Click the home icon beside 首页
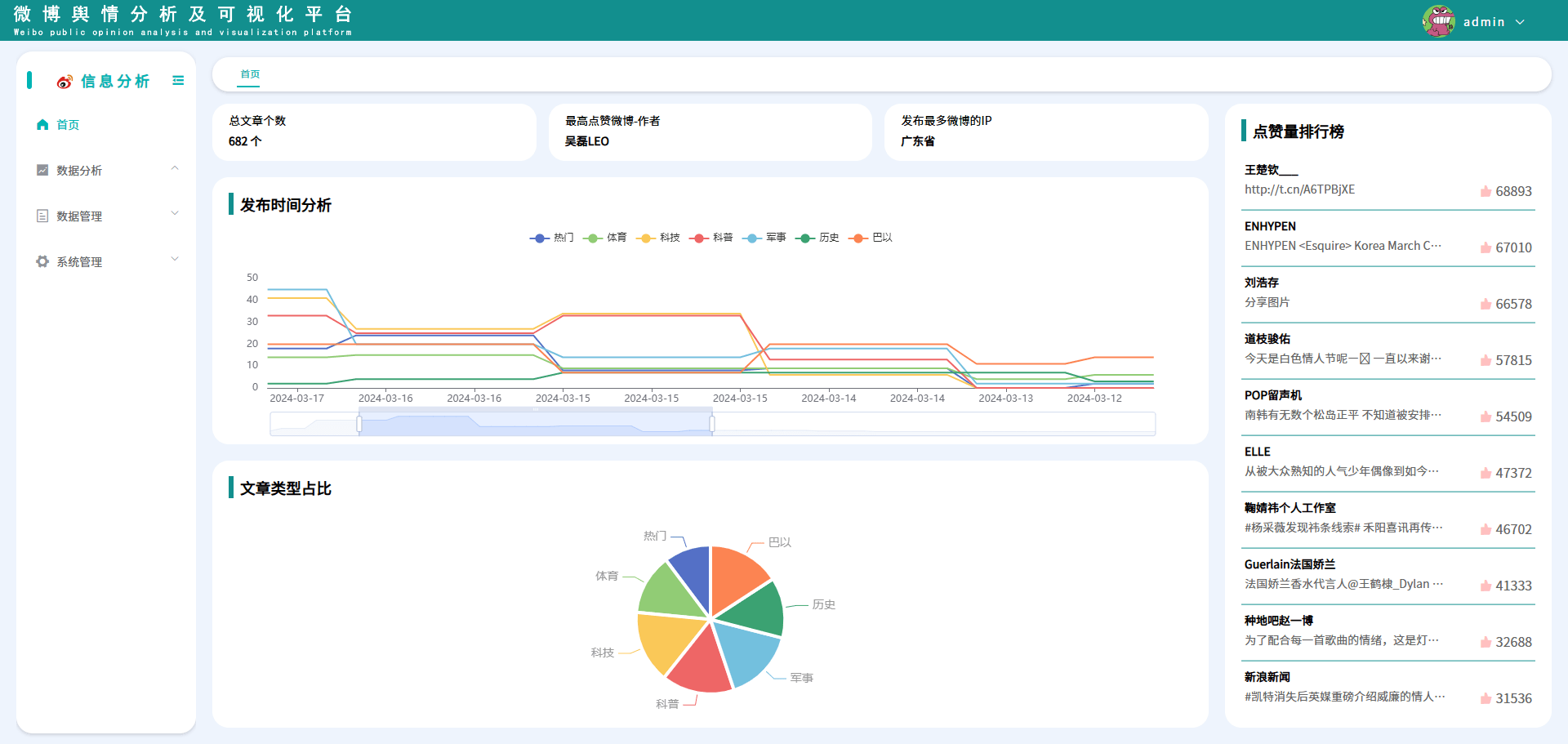Image resolution: width=1568 pixels, height=744 pixels. point(42,125)
